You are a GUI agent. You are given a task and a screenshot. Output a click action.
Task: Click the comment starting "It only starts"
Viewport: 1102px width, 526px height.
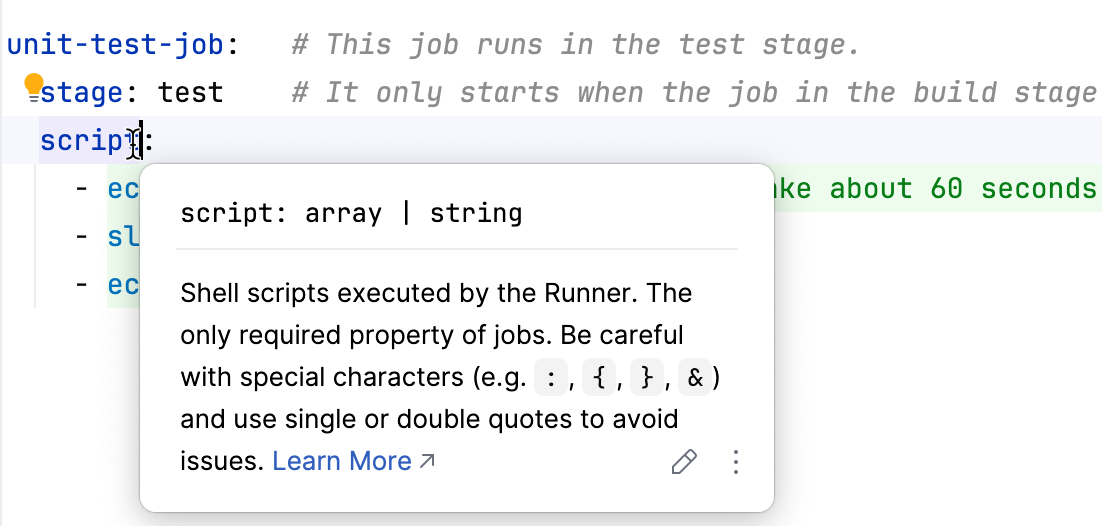click(x=690, y=93)
